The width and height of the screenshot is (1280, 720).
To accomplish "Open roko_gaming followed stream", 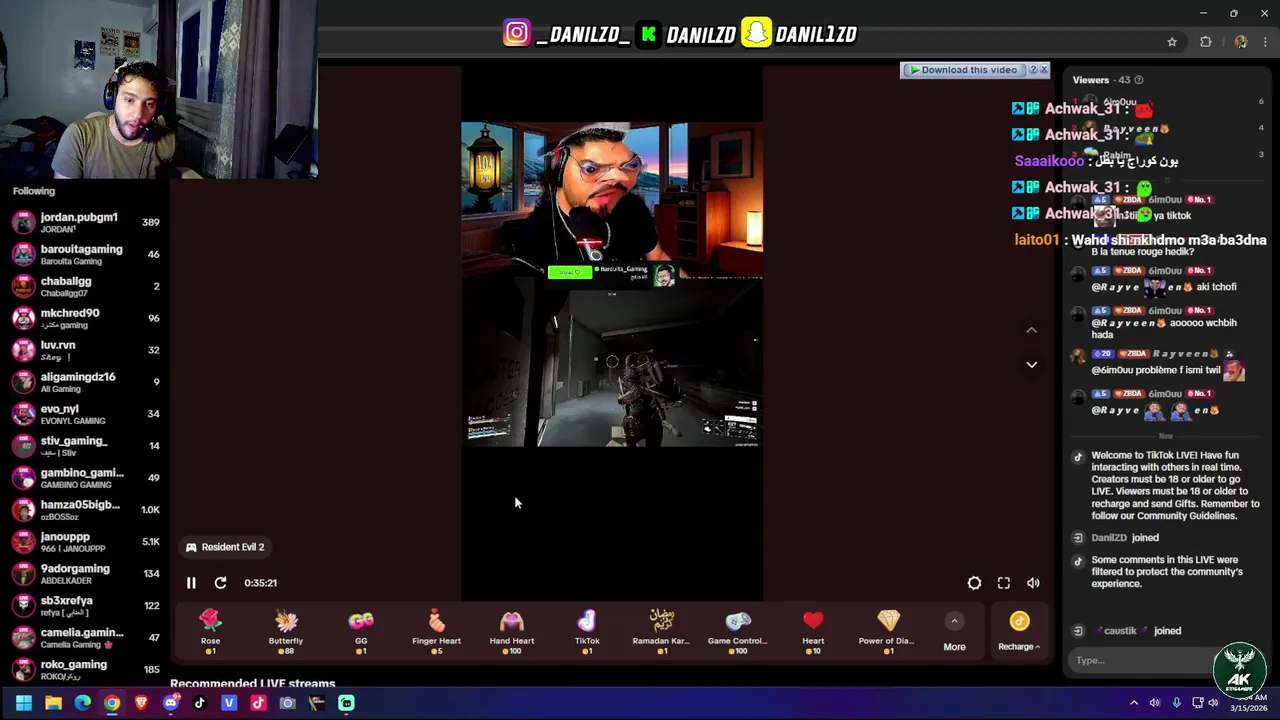I will pos(86,669).
